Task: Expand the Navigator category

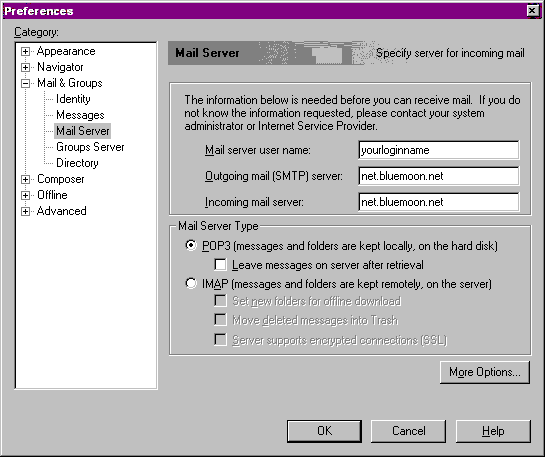Action: [25, 67]
